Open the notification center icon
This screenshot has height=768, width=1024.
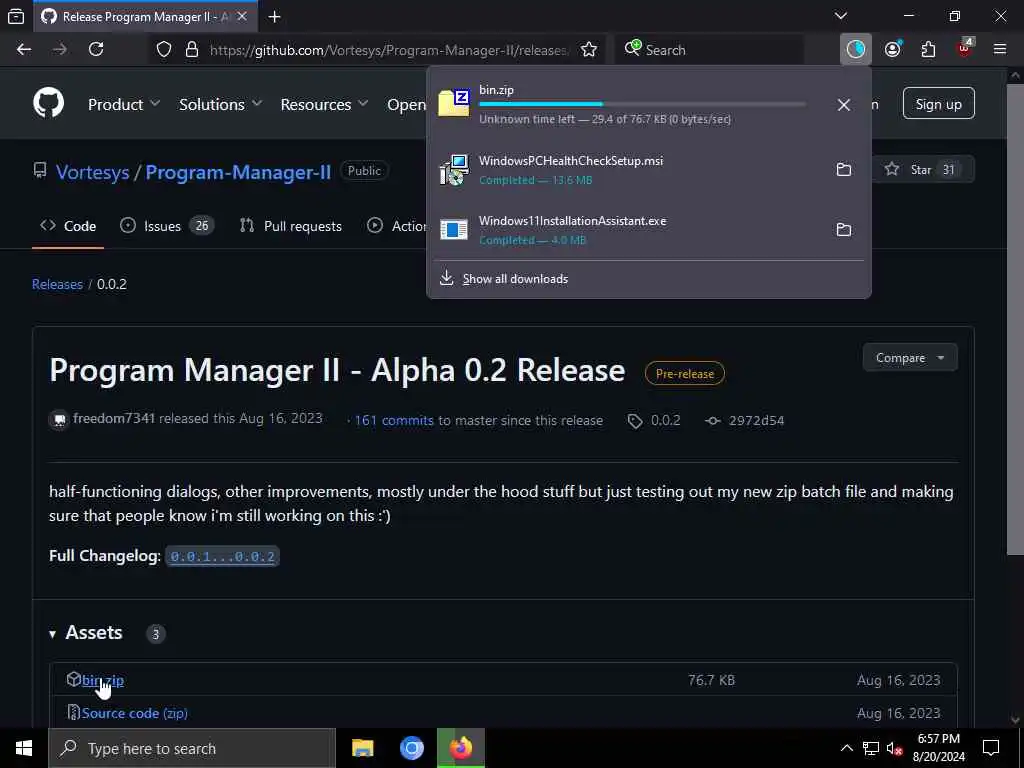[991, 748]
